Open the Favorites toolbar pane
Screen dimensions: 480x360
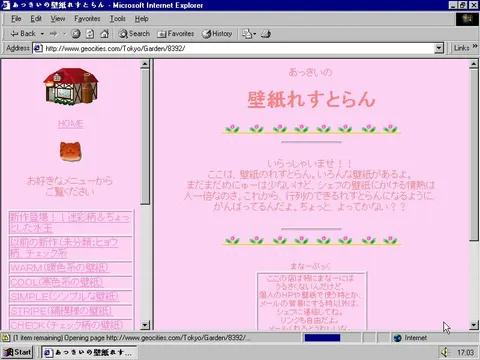click(x=176, y=34)
